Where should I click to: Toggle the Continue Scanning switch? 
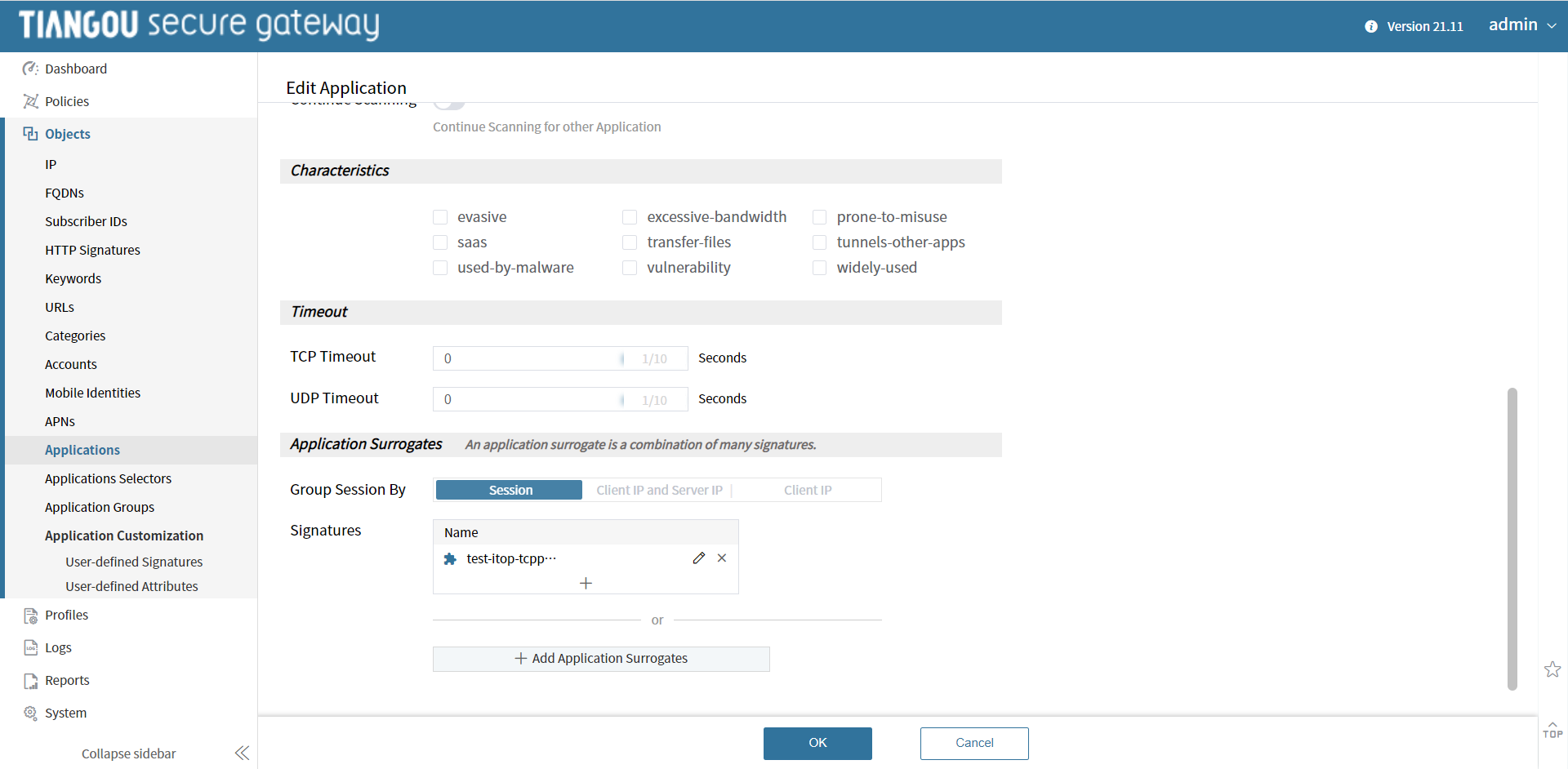click(x=449, y=104)
